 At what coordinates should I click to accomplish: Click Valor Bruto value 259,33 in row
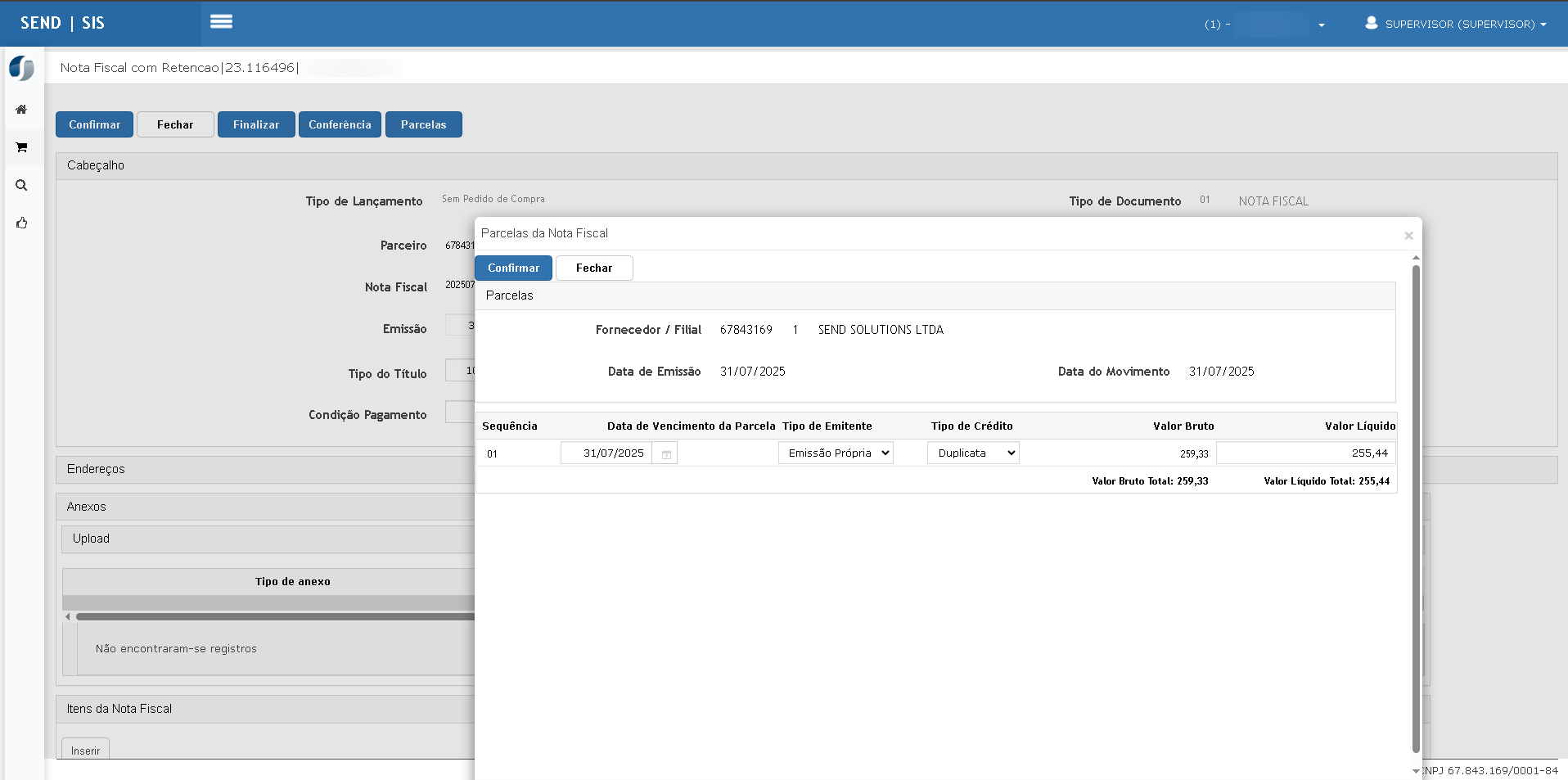(1194, 453)
